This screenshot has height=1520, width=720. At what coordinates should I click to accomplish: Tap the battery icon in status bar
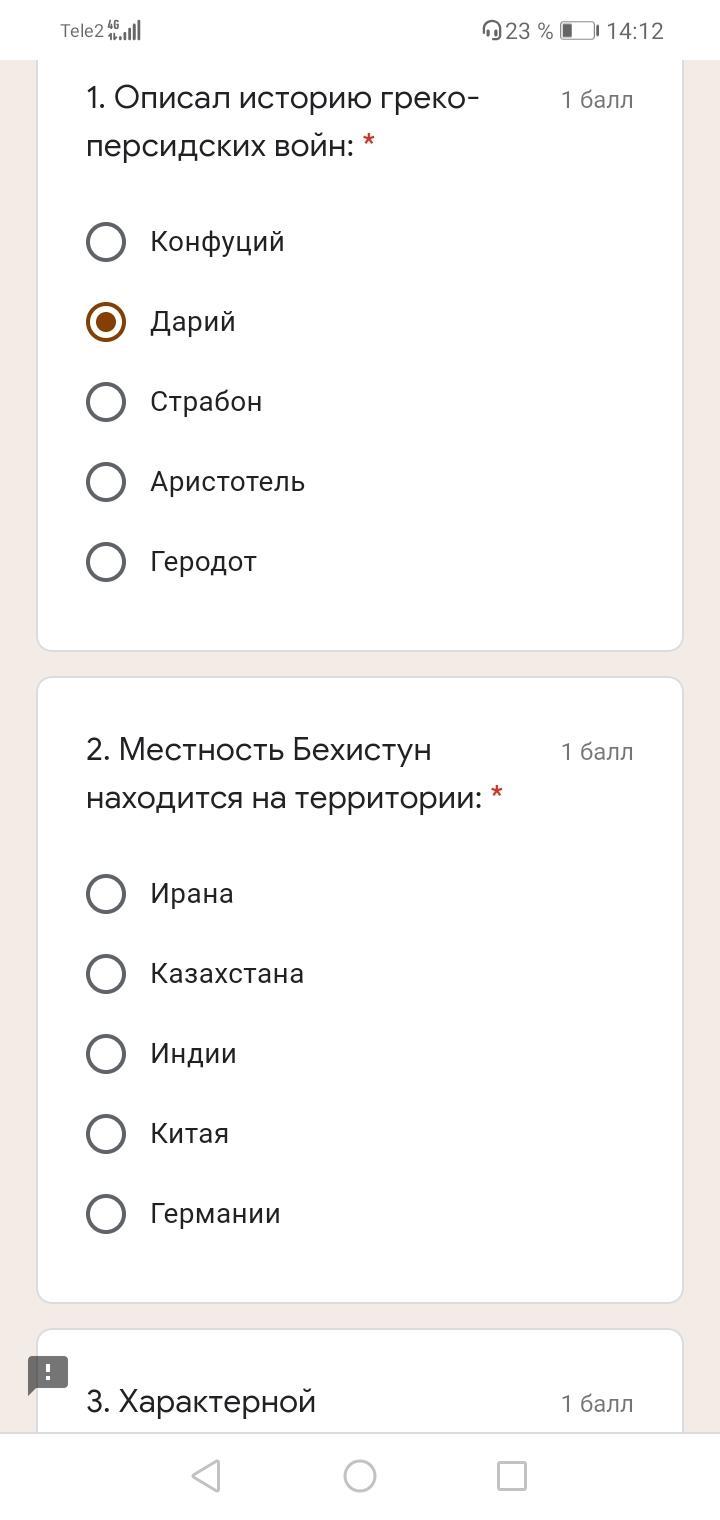(579, 31)
